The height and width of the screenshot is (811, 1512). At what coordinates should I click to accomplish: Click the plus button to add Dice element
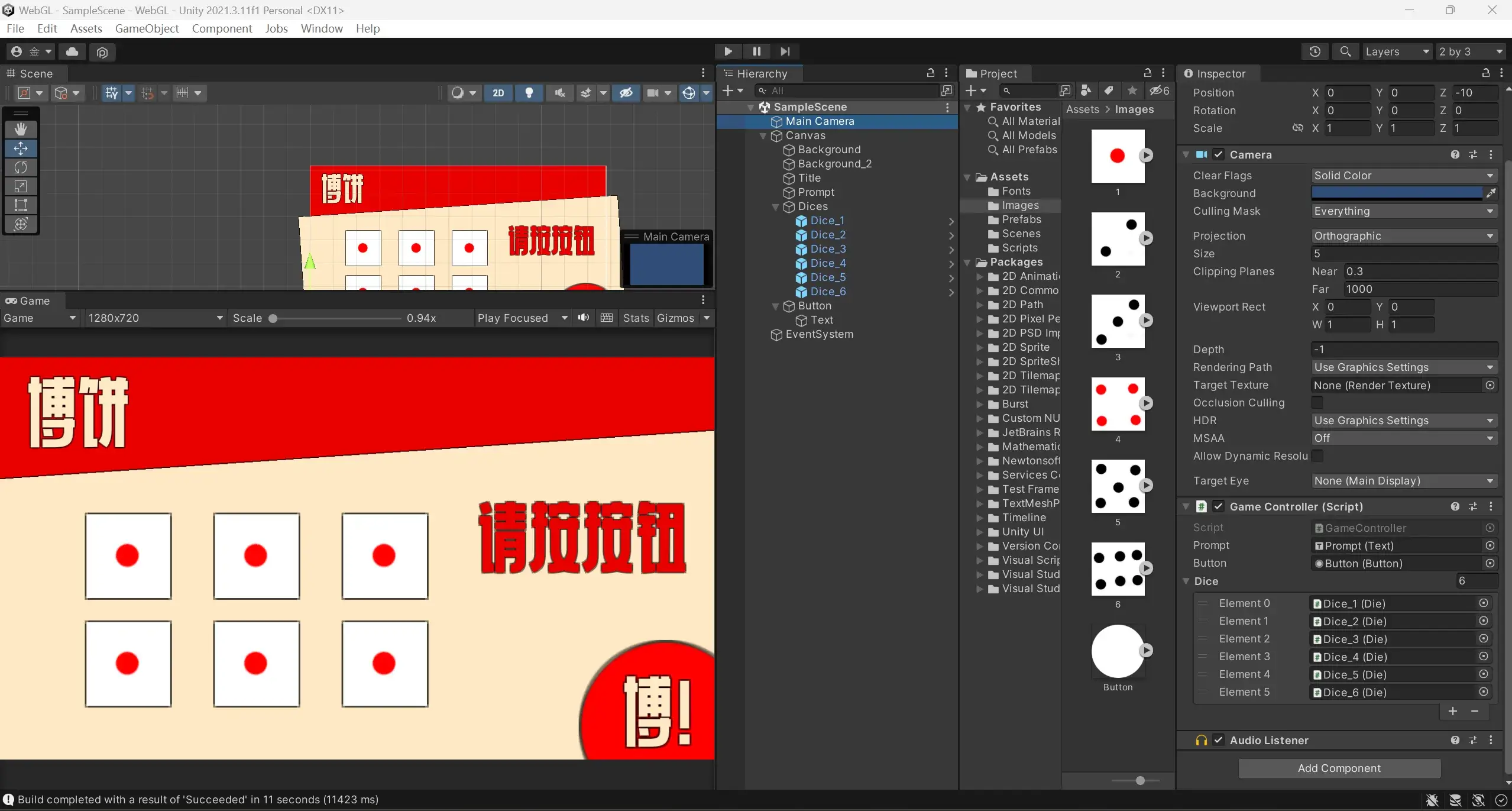pyautogui.click(x=1452, y=711)
